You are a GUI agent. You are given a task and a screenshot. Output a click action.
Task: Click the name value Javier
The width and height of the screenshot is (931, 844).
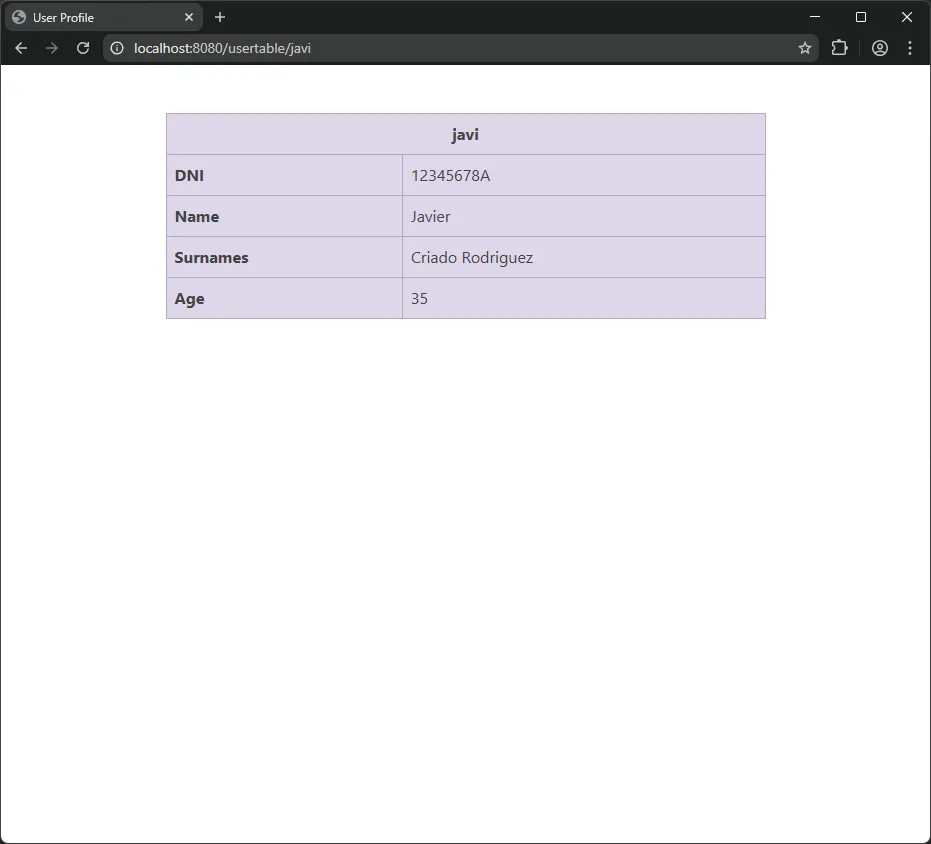pyautogui.click(x=430, y=216)
